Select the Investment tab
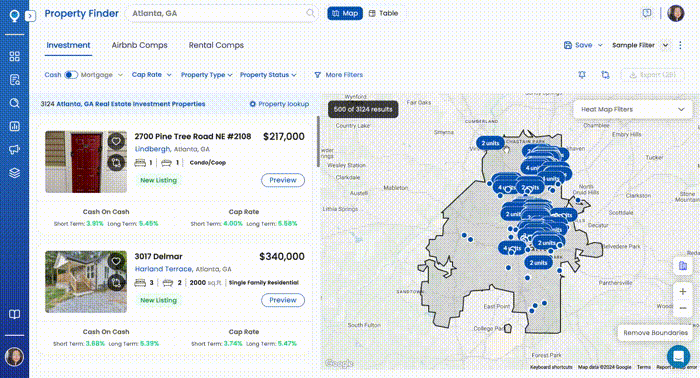Image resolution: width=700 pixels, height=378 pixels. 68,45
